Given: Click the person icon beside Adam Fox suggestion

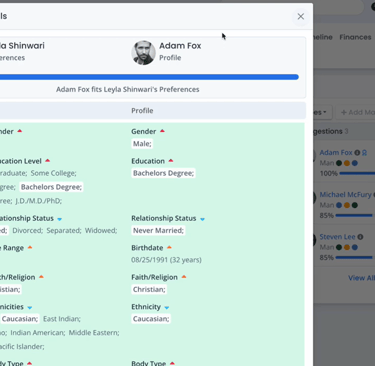Looking at the screenshot, I should pyautogui.click(x=365, y=153).
